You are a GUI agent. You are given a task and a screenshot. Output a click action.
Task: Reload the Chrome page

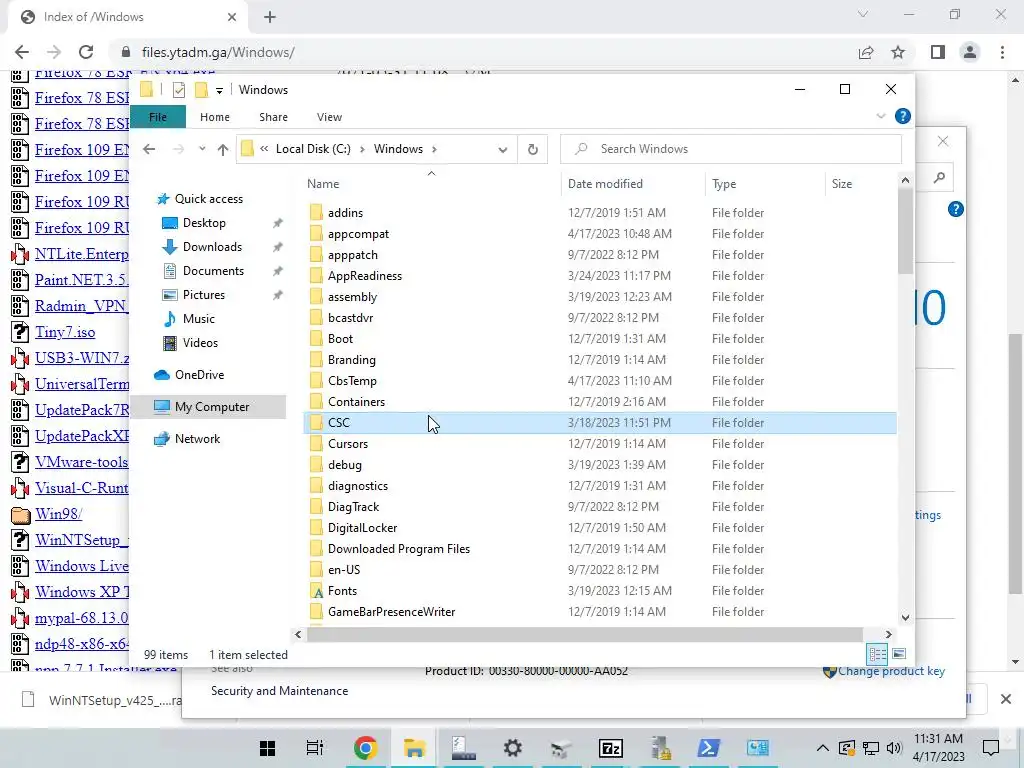pyautogui.click(x=86, y=52)
